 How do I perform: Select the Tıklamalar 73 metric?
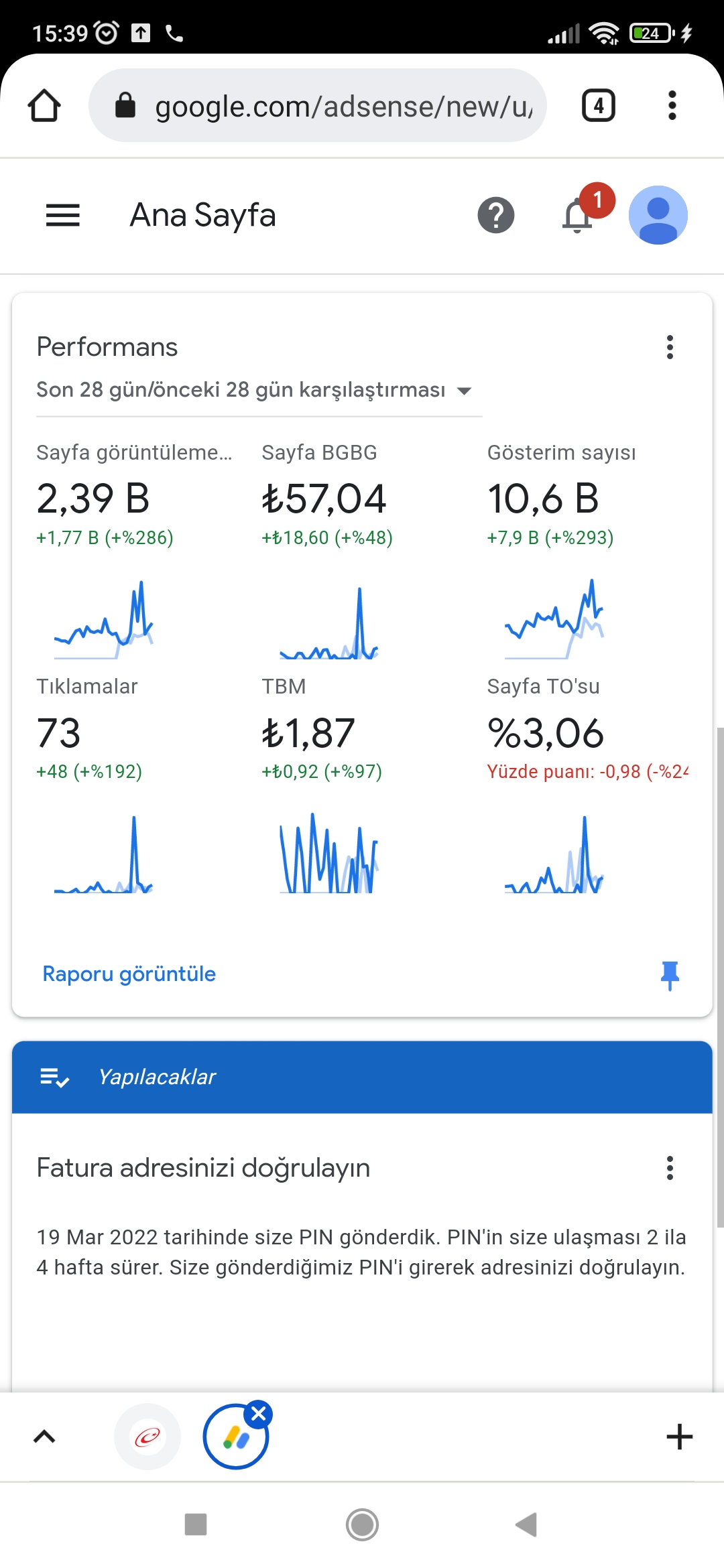pos(90,730)
